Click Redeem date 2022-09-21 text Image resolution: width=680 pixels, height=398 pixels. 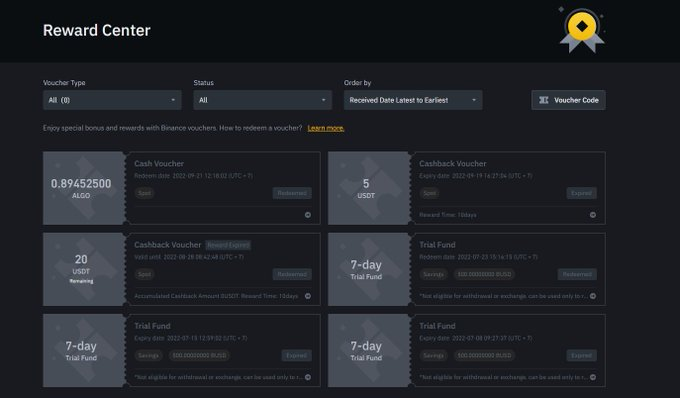tap(193, 176)
